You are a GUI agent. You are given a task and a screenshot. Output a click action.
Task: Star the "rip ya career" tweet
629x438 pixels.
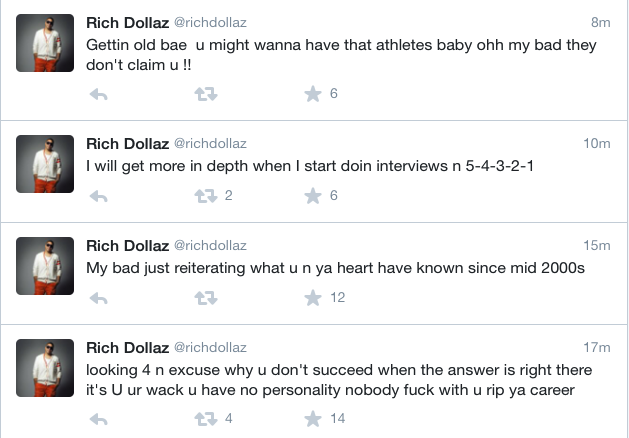[x=312, y=419]
